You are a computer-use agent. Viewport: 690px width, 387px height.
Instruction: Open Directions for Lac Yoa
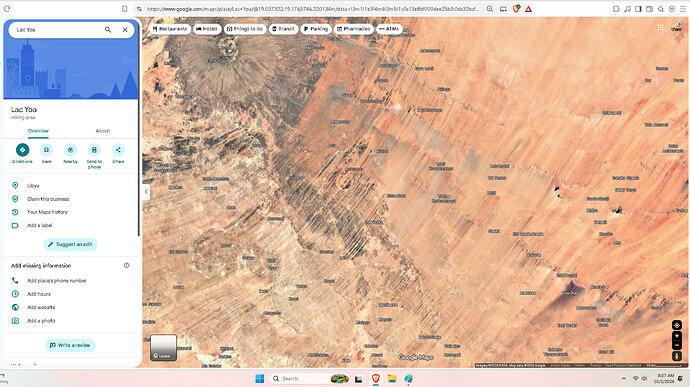point(22,150)
